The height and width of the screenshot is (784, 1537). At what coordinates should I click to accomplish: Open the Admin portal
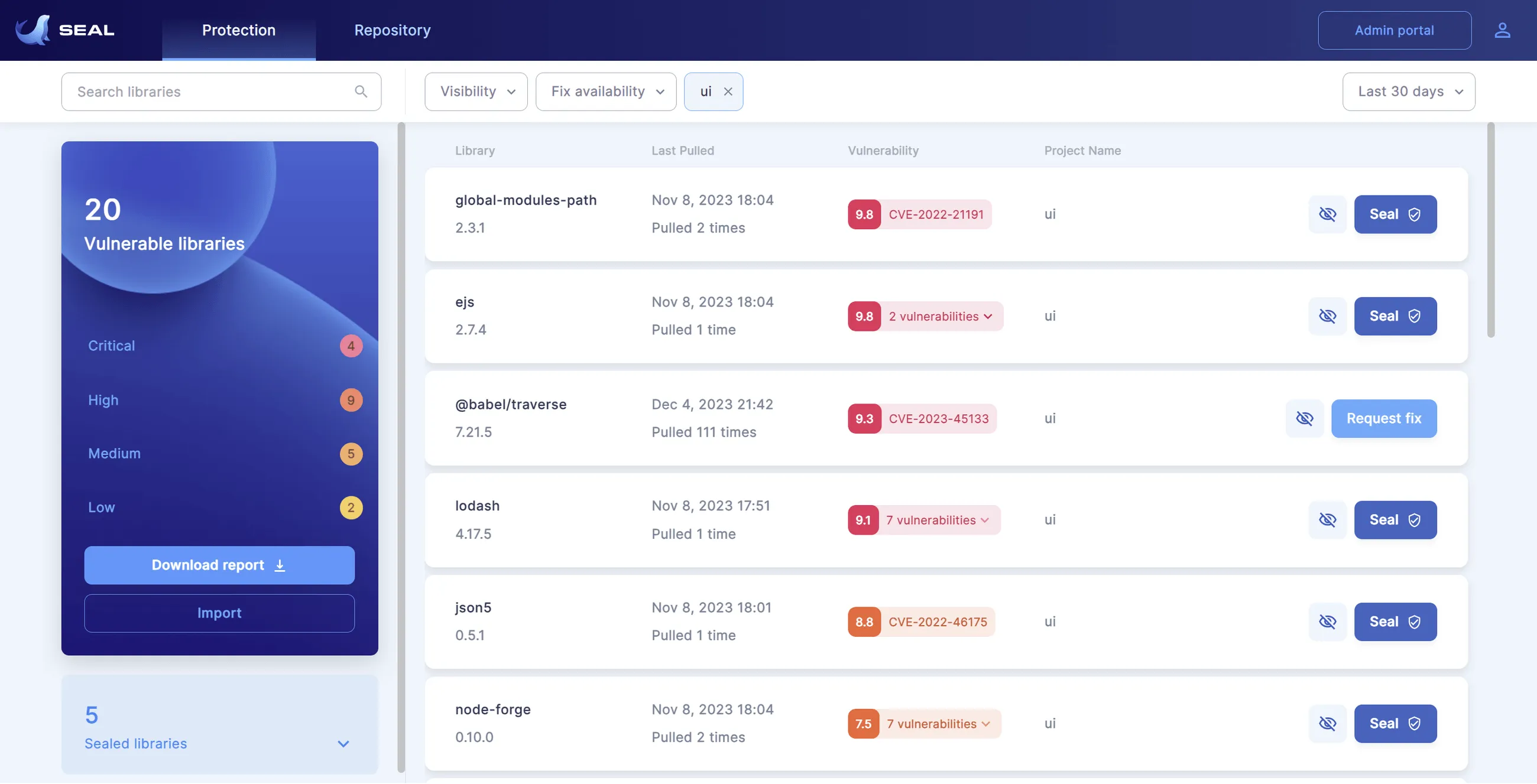(x=1395, y=30)
